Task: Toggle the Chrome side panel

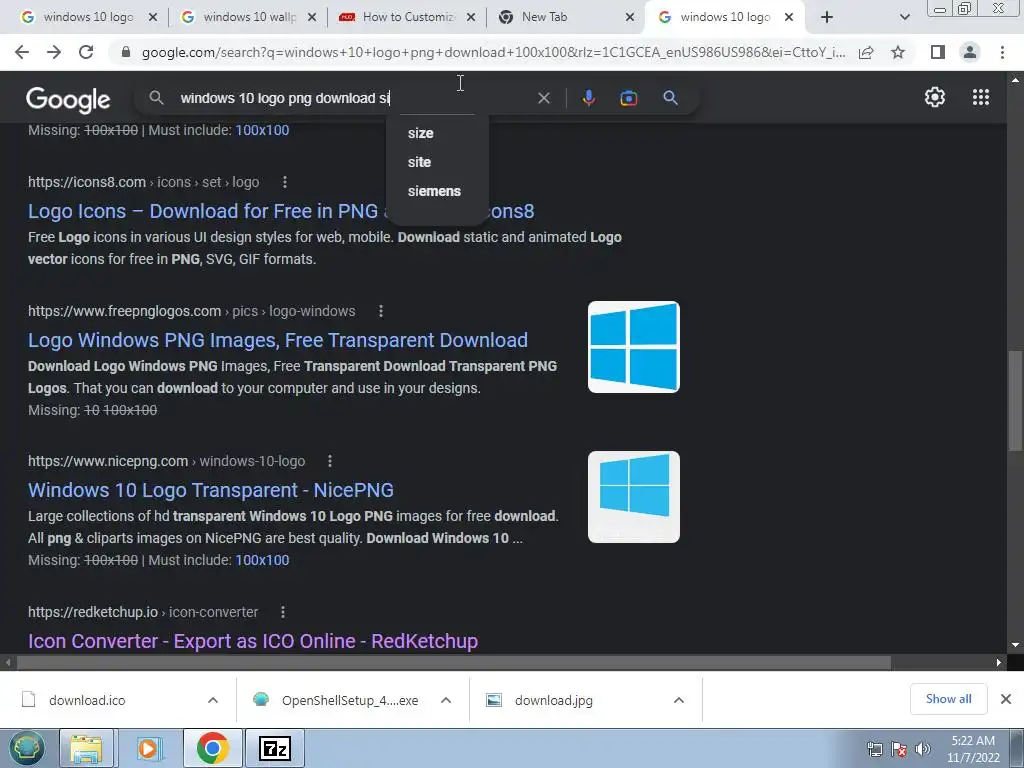Action: [938, 52]
